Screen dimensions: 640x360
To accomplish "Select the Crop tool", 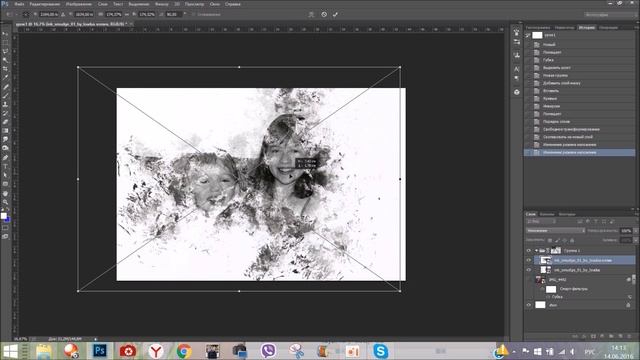I will 5,69.
